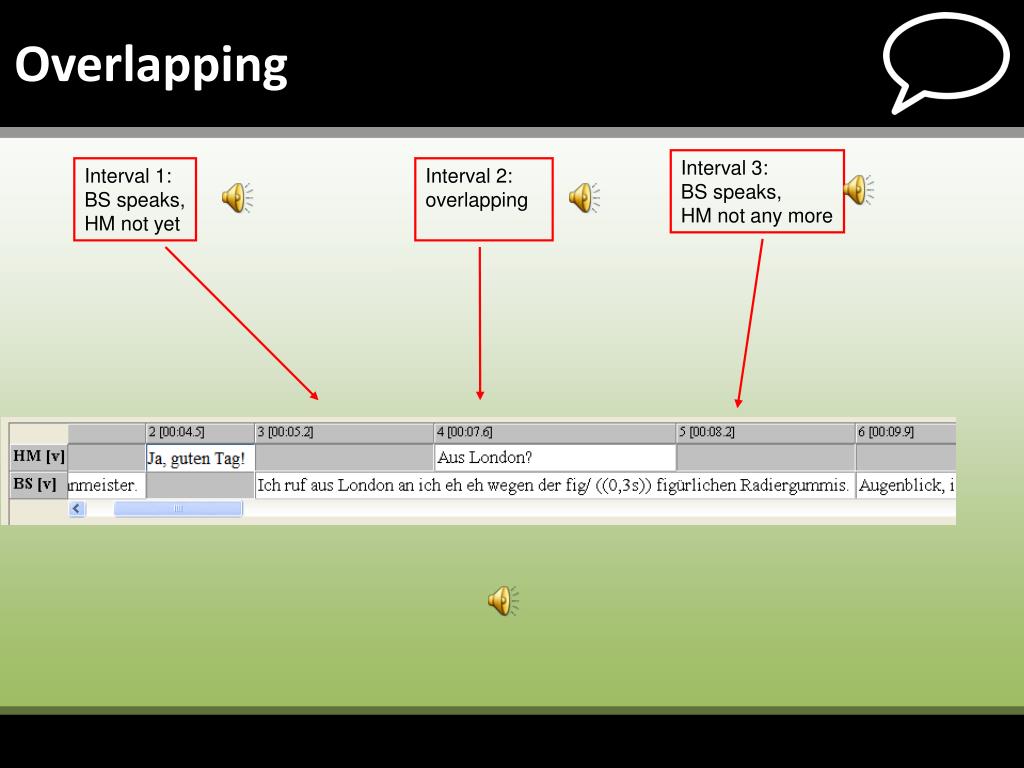Click the speech bubble icon in header
Screen dimensions: 1024x768
pos(946,63)
